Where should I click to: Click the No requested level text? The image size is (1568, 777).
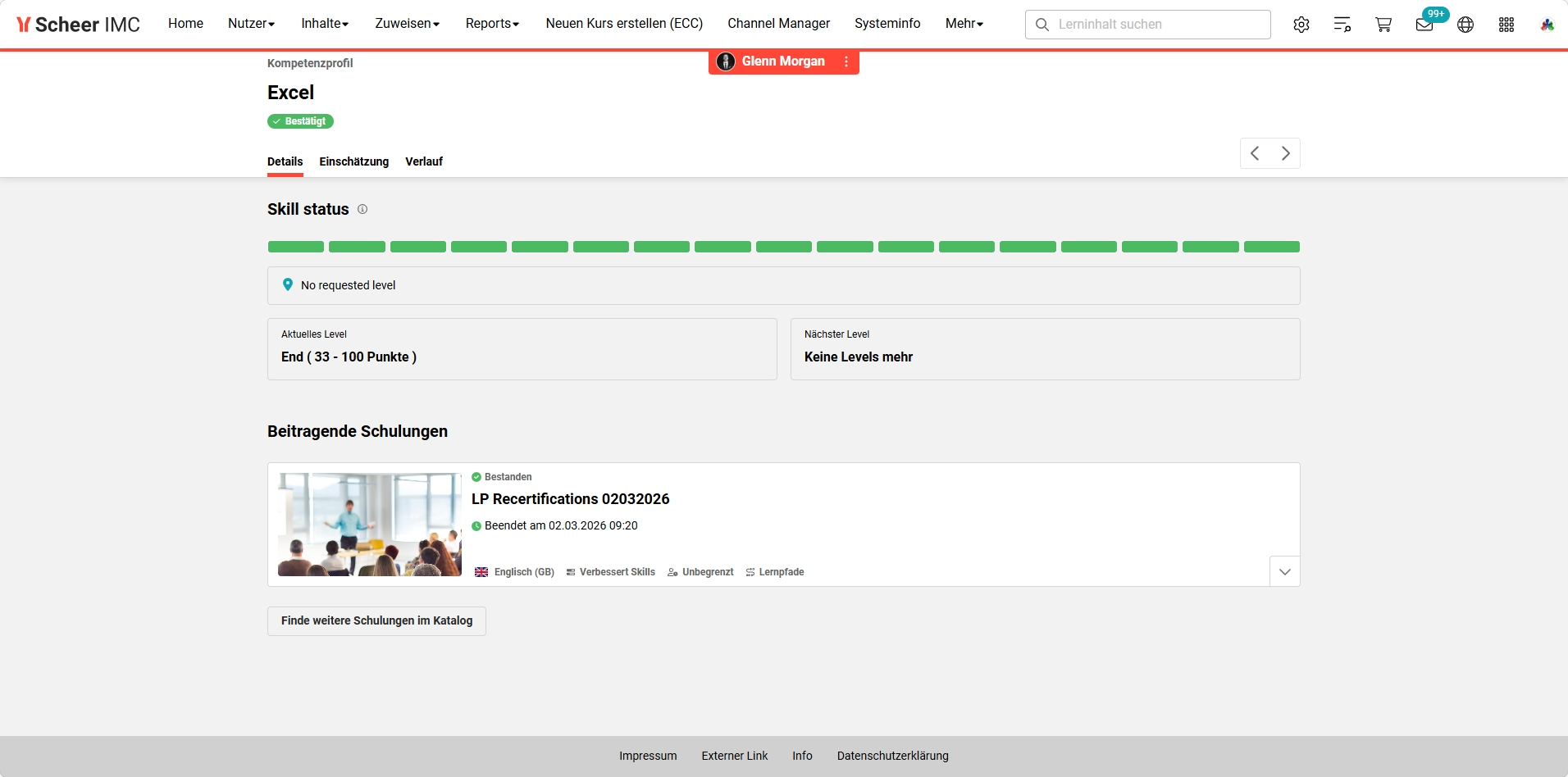[x=349, y=285]
